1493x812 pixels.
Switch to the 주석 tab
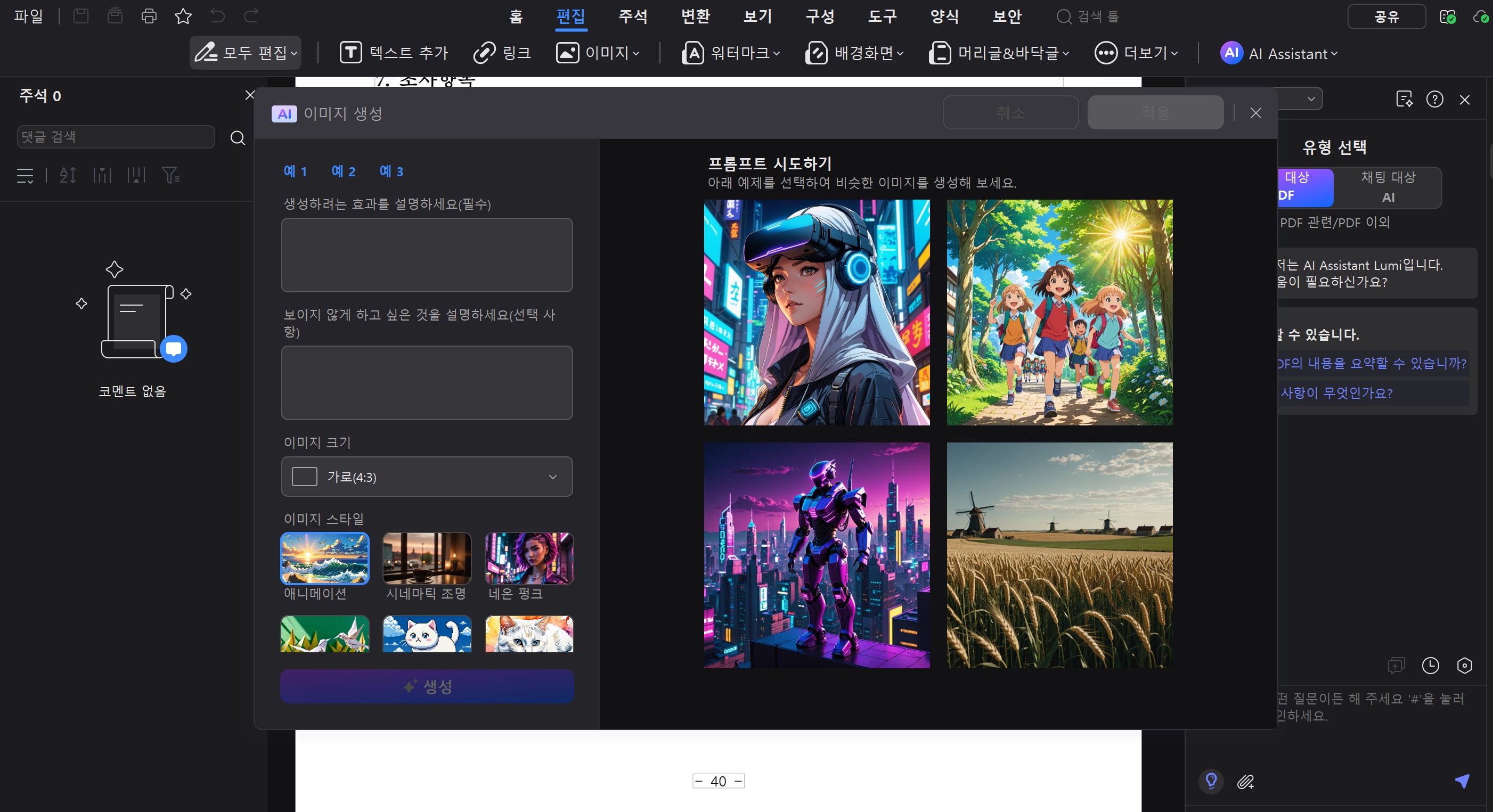tap(633, 16)
